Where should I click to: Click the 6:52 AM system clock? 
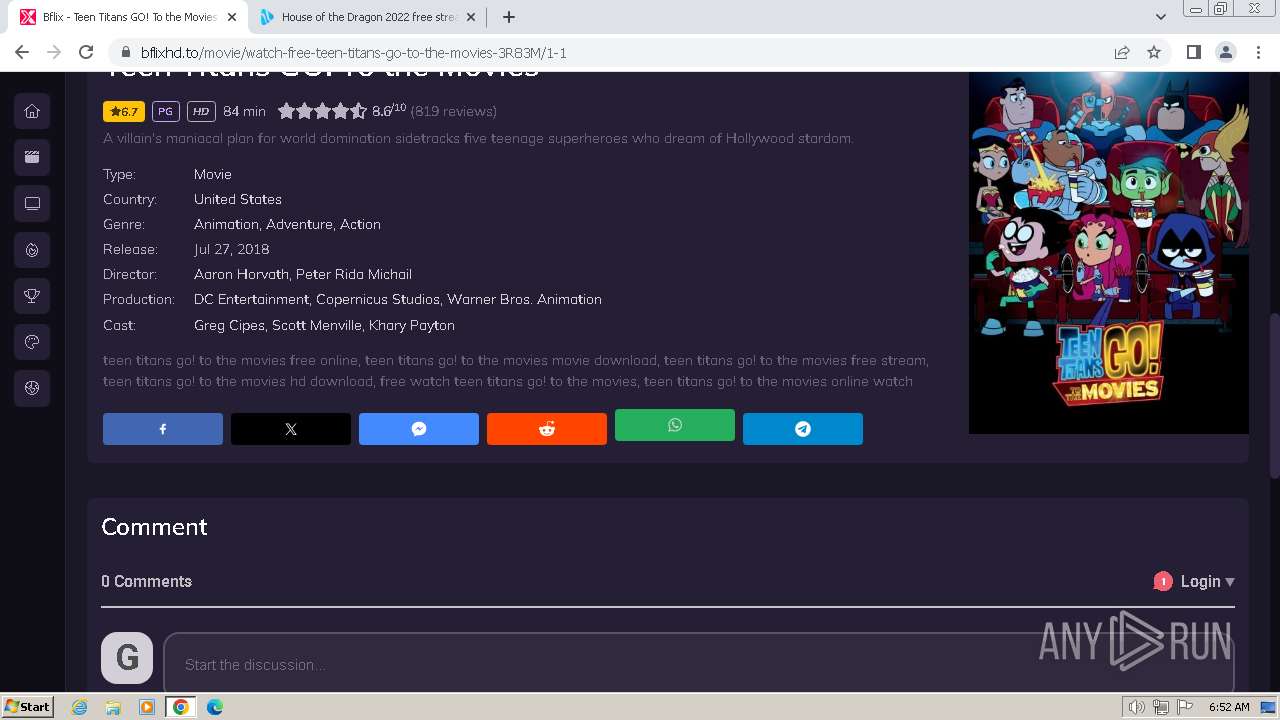coord(1229,707)
